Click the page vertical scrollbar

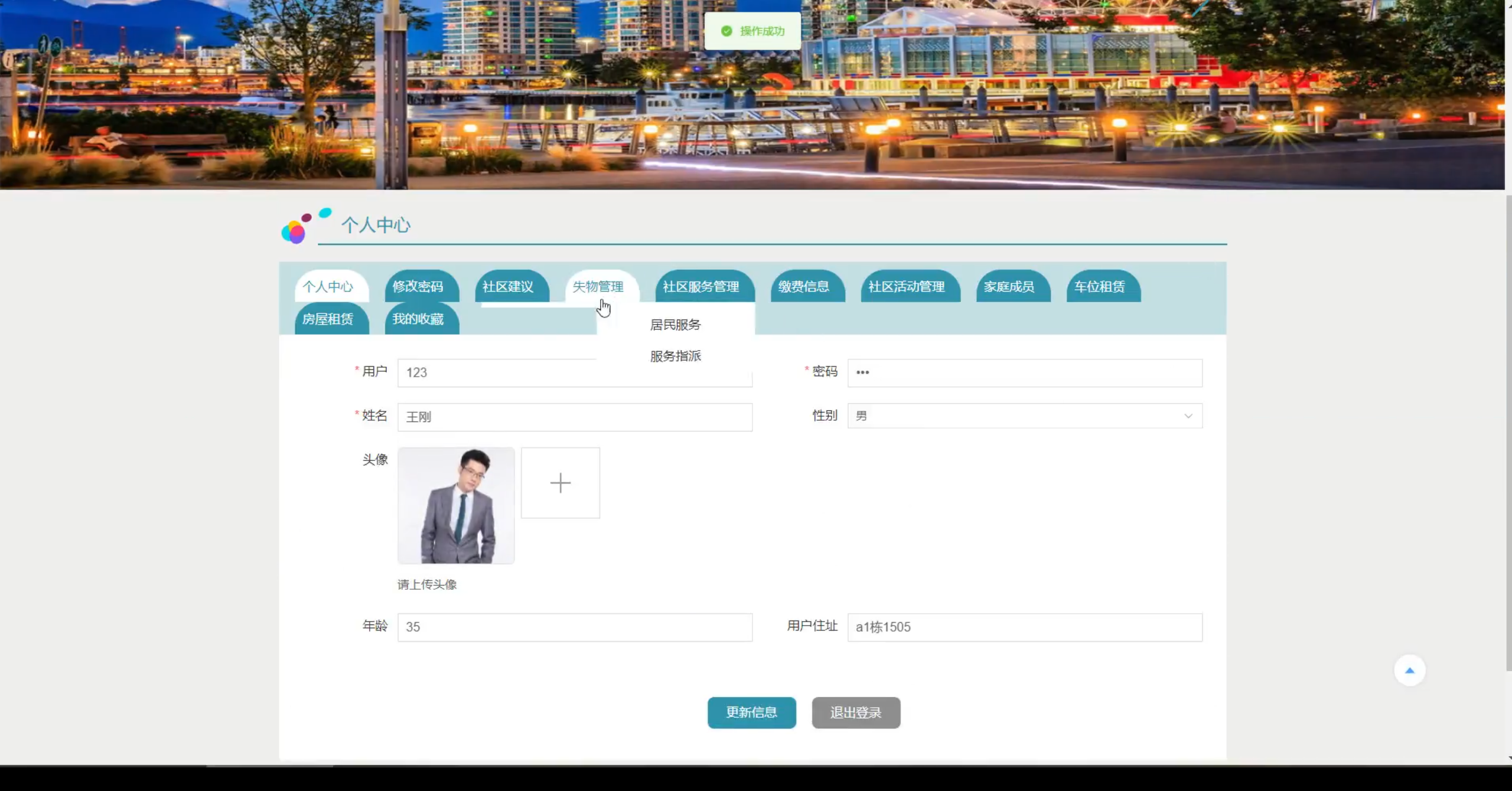tap(1508, 431)
